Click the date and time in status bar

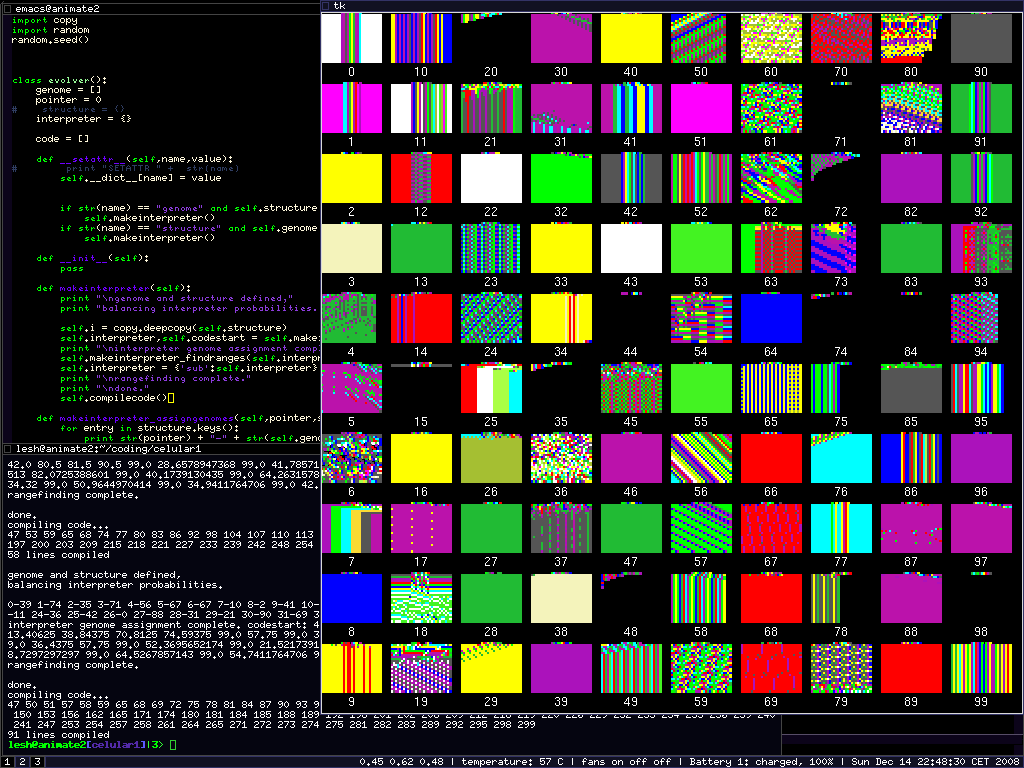point(935,761)
